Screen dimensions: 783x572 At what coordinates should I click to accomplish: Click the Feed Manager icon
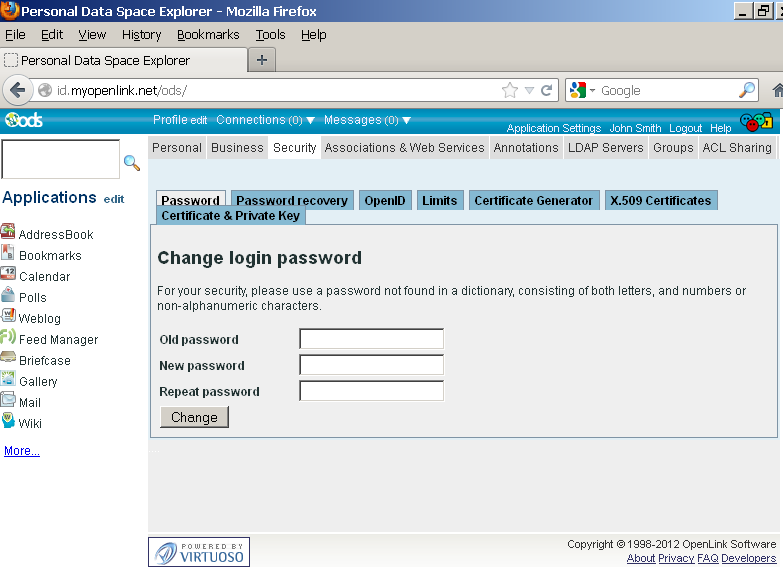click(8, 338)
